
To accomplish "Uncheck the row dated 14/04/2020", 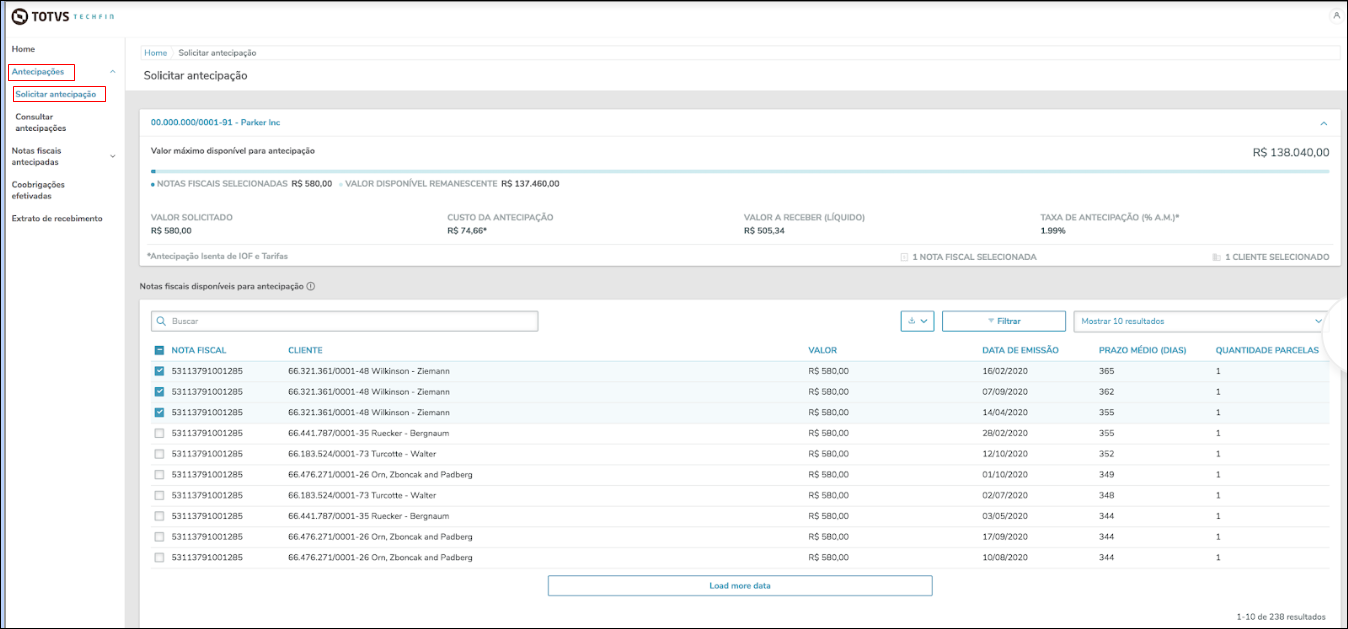I will click(159, 412).
